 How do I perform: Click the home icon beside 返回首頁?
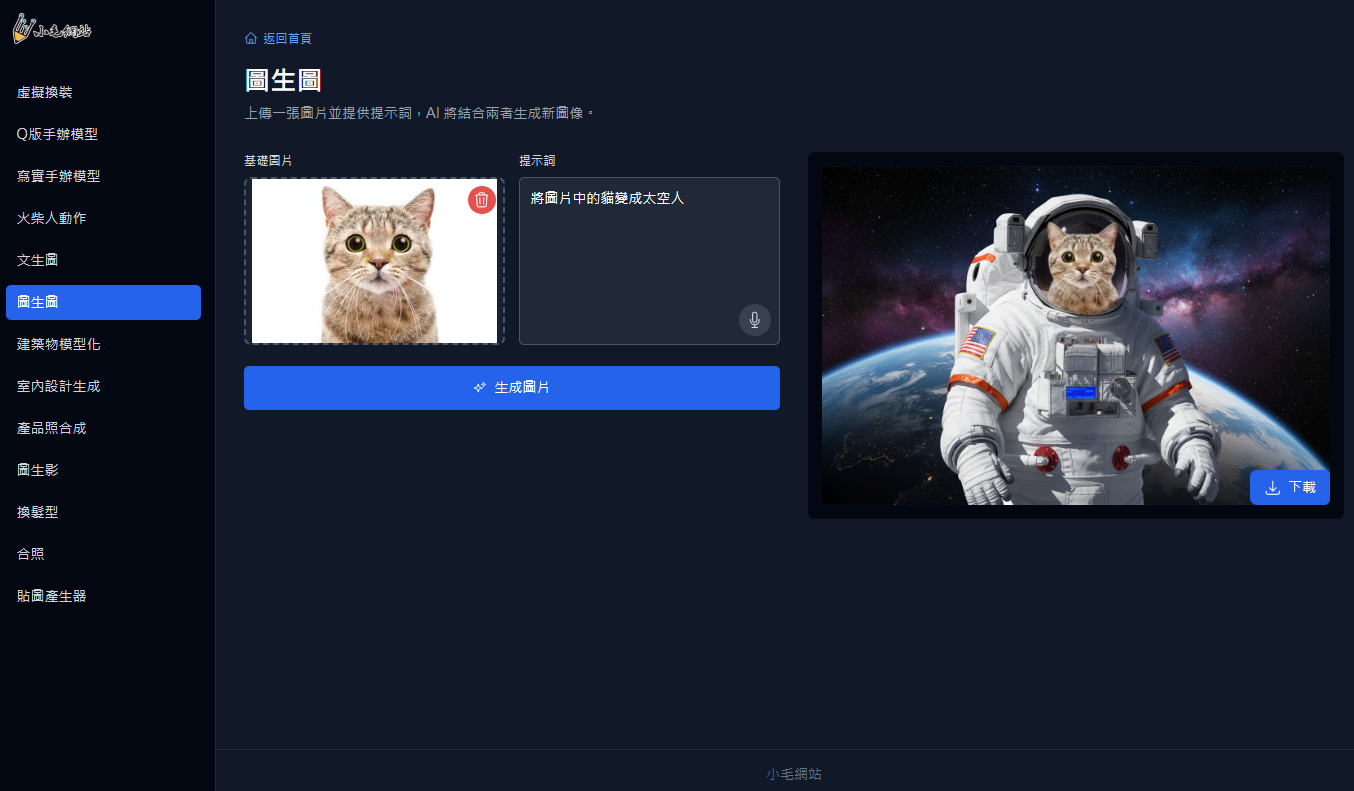[x=251, y=38]
